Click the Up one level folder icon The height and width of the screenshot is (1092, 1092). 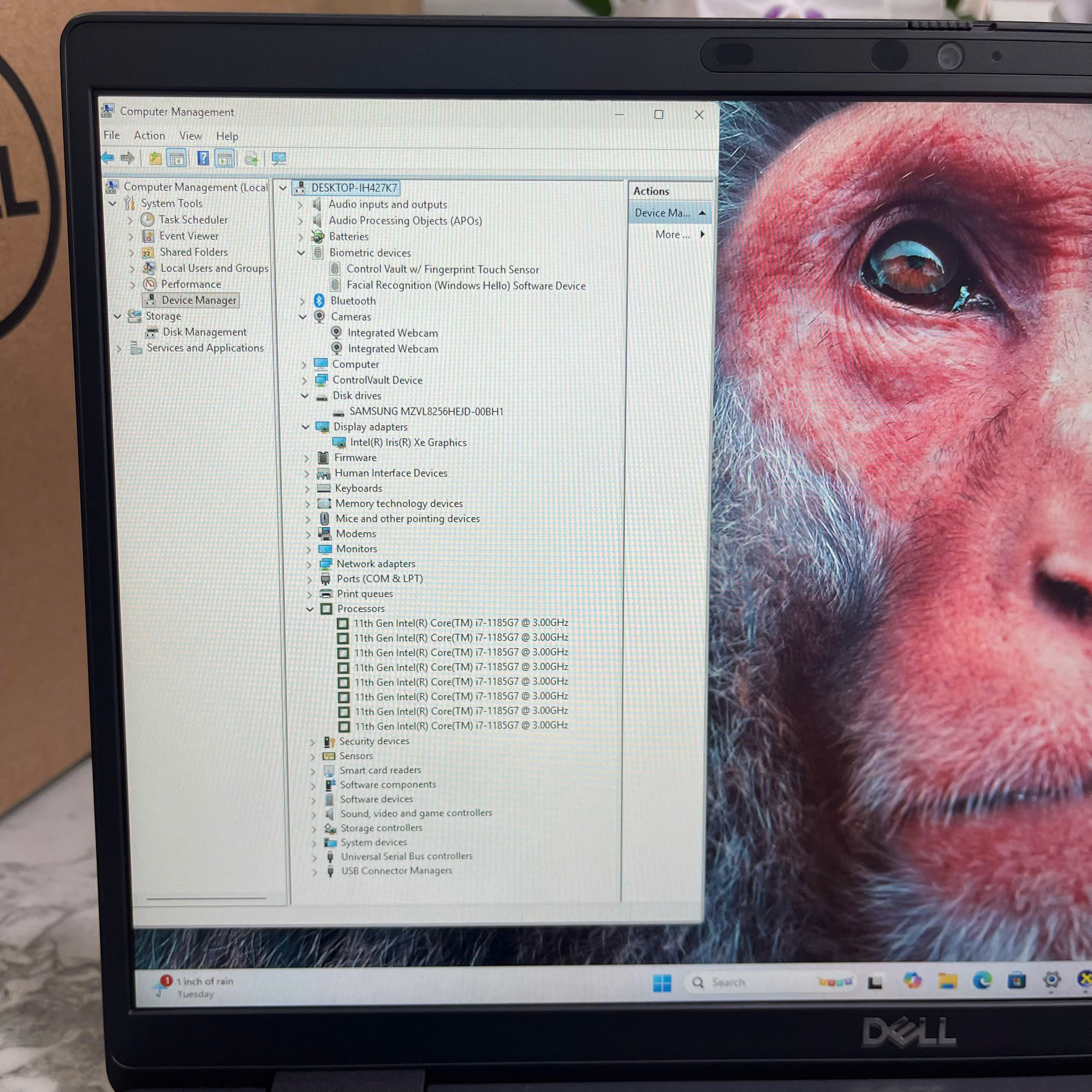click(155, 159)
